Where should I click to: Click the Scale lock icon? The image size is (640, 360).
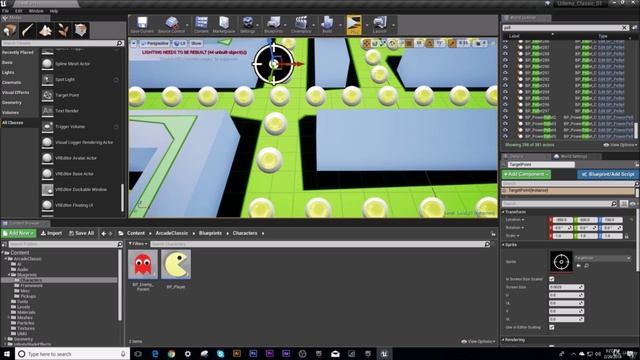coord(627,236)
